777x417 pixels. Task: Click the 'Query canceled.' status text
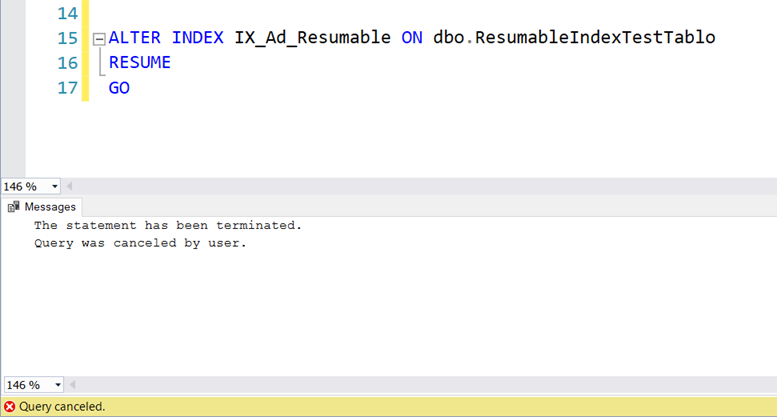pyautogui.click(x=62, y=407)
